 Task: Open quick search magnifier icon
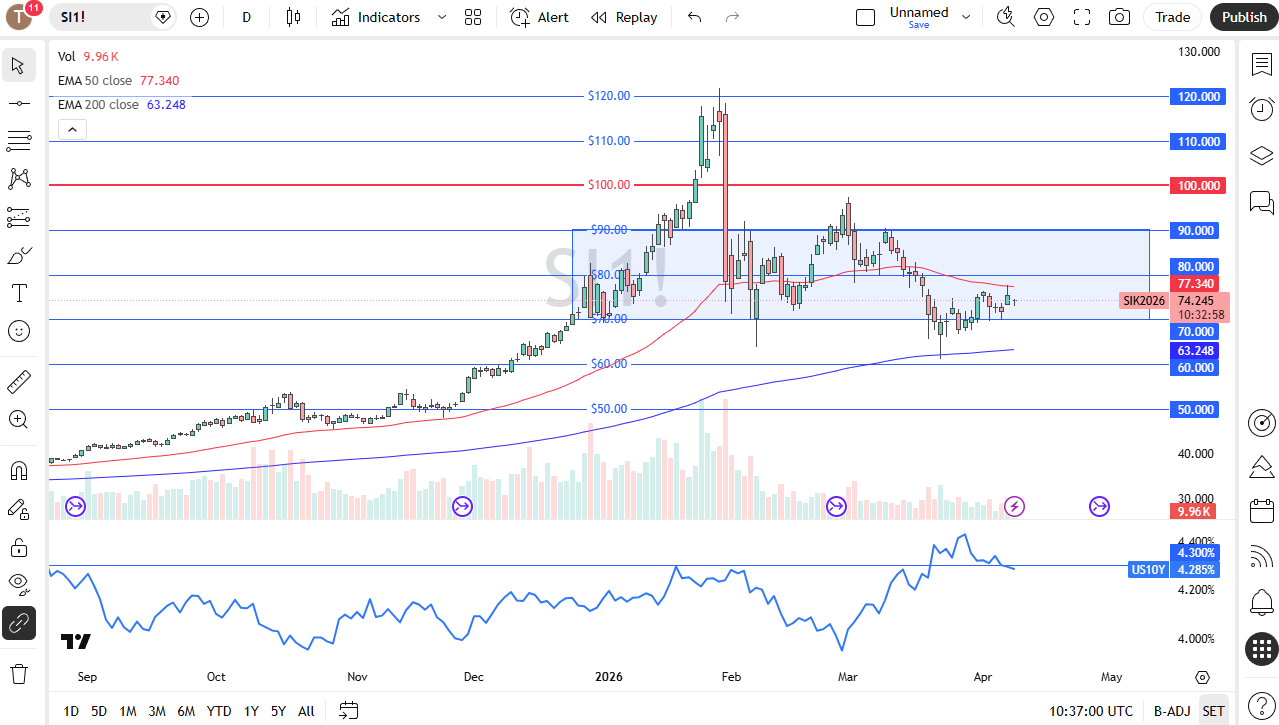[1006, 17]
